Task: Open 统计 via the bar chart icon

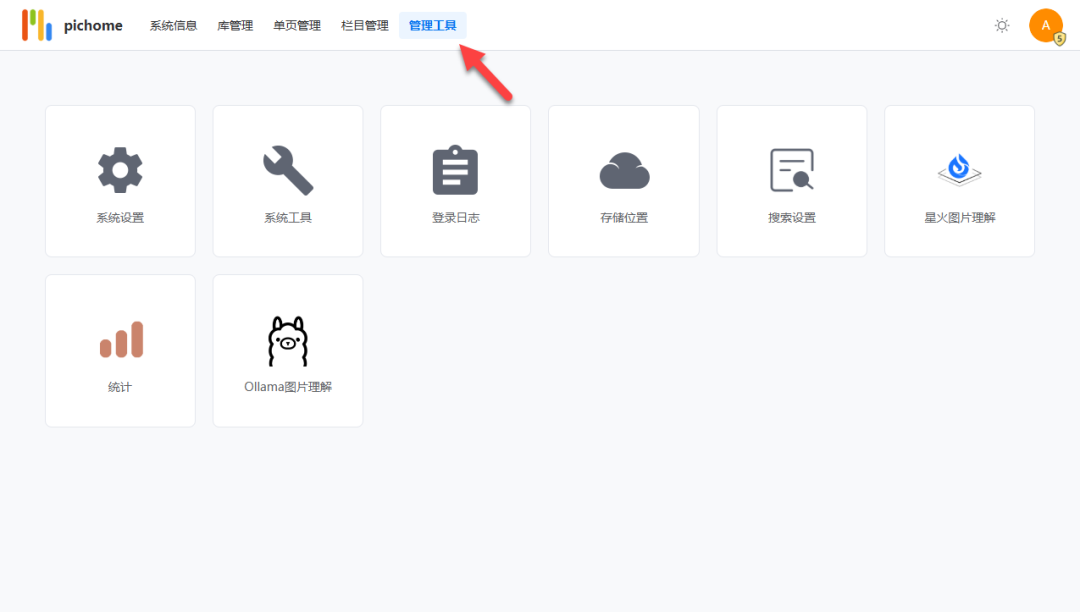Action: 119,338
